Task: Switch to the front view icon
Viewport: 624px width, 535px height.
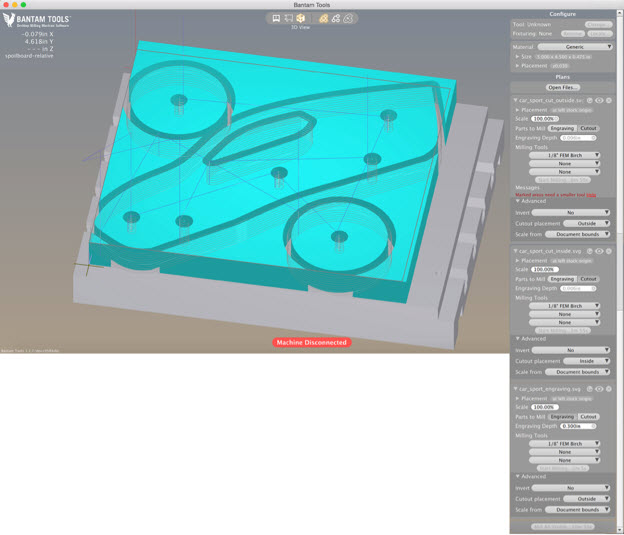Action: pyautogui.click(x=276, y=18)
